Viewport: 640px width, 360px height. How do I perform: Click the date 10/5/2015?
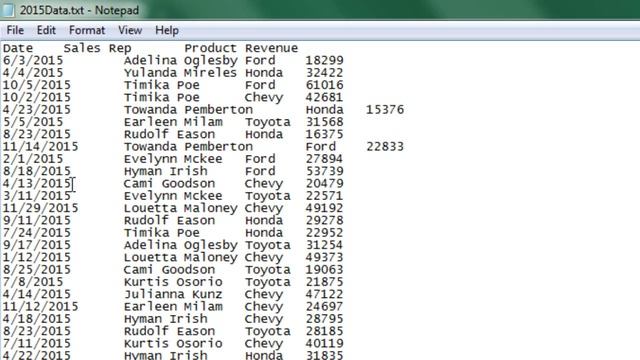click(37, 85)
